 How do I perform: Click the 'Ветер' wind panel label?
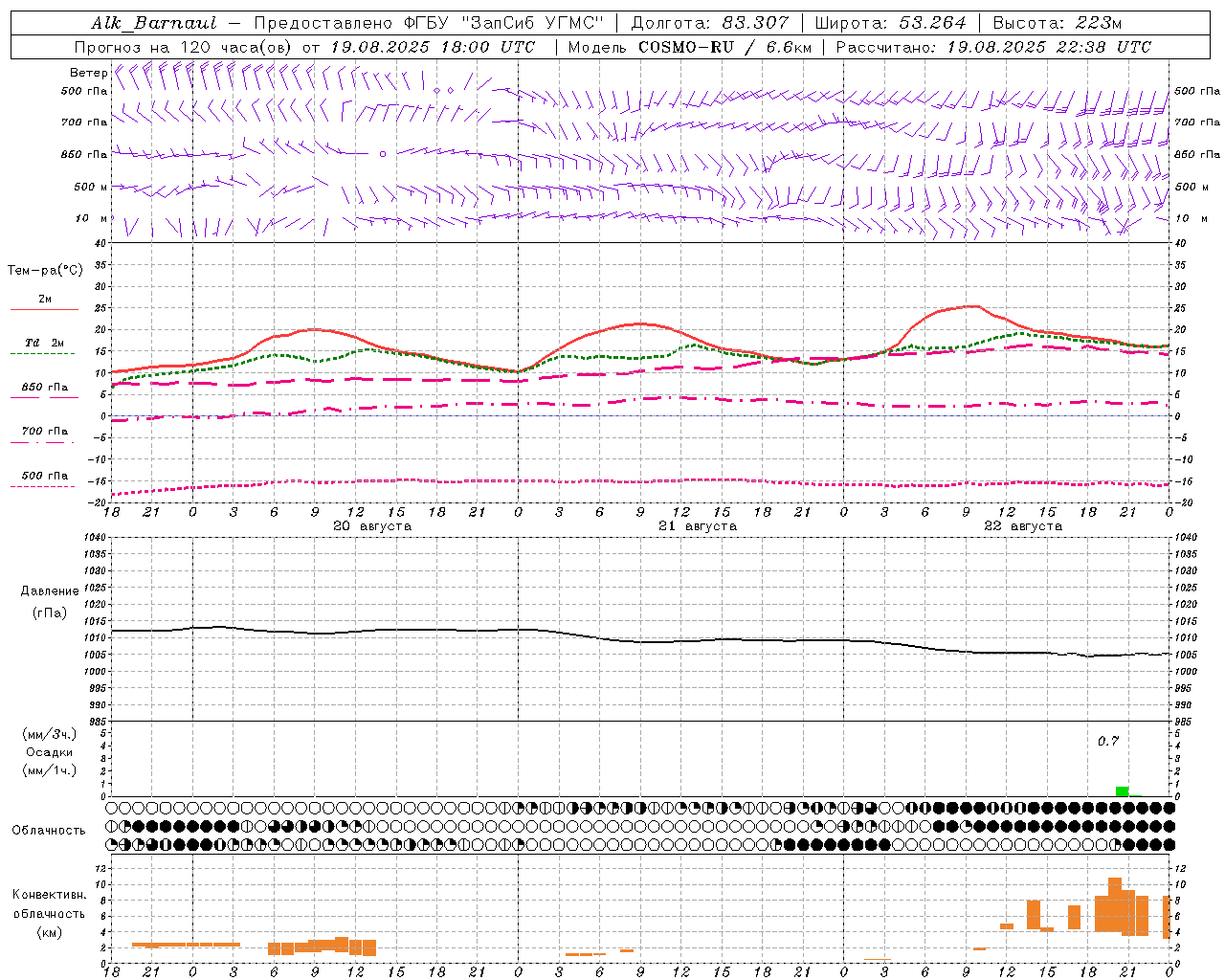coord(88,73)
